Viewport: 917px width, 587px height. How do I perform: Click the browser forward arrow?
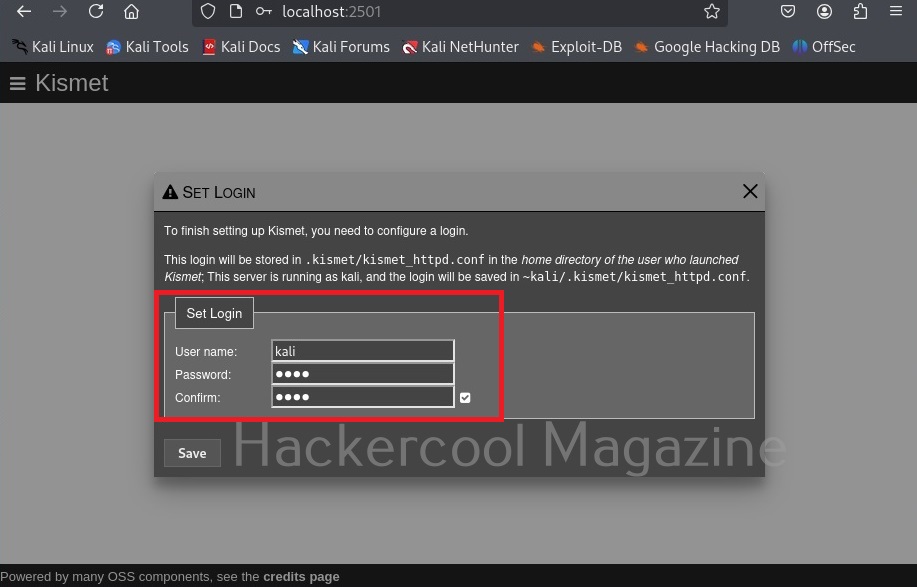tap(60, 11)
